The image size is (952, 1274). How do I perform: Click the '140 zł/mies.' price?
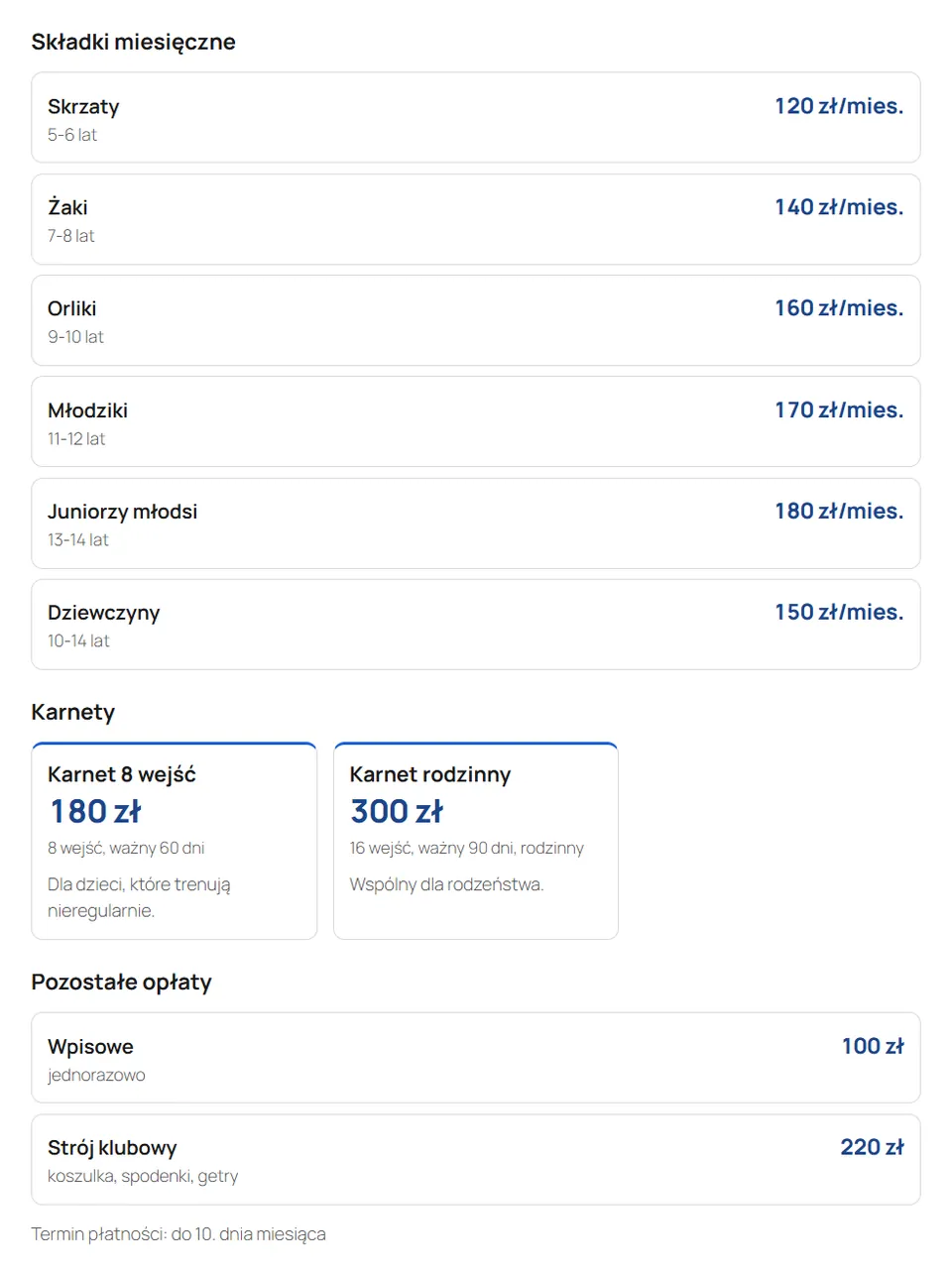click(839, 207)
